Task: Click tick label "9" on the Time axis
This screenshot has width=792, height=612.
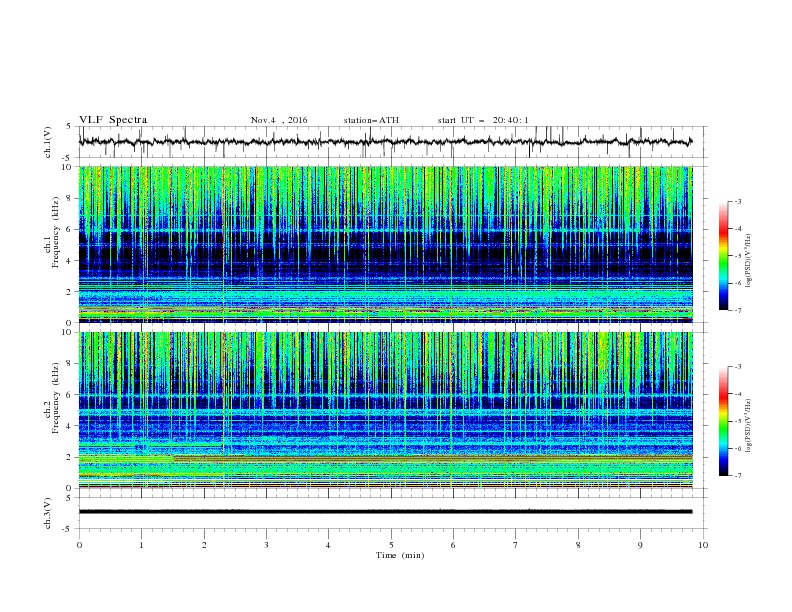Action: (x=640, y=545)
